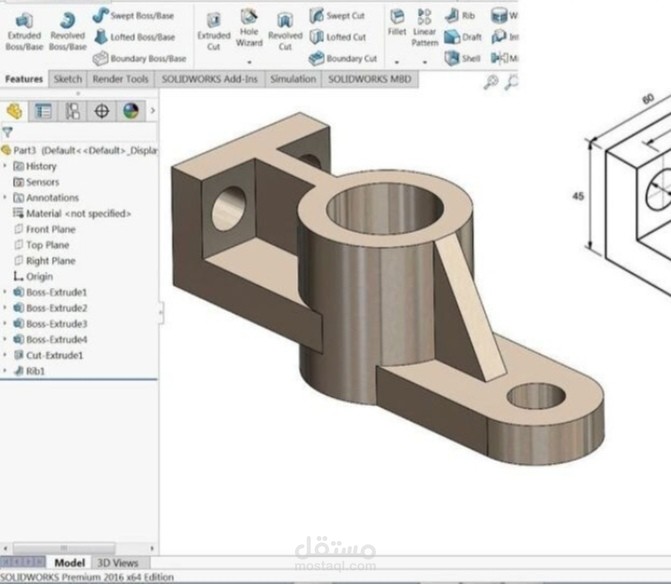Open the SOLIDWORKS MBD tab

[370, 79]
